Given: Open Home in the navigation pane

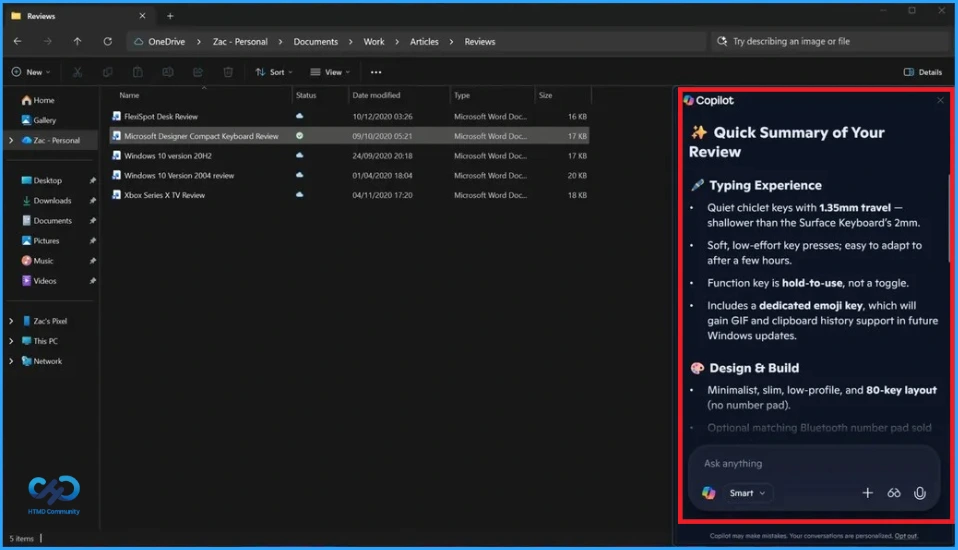Looking at the screenshot, I should [43, 100].
